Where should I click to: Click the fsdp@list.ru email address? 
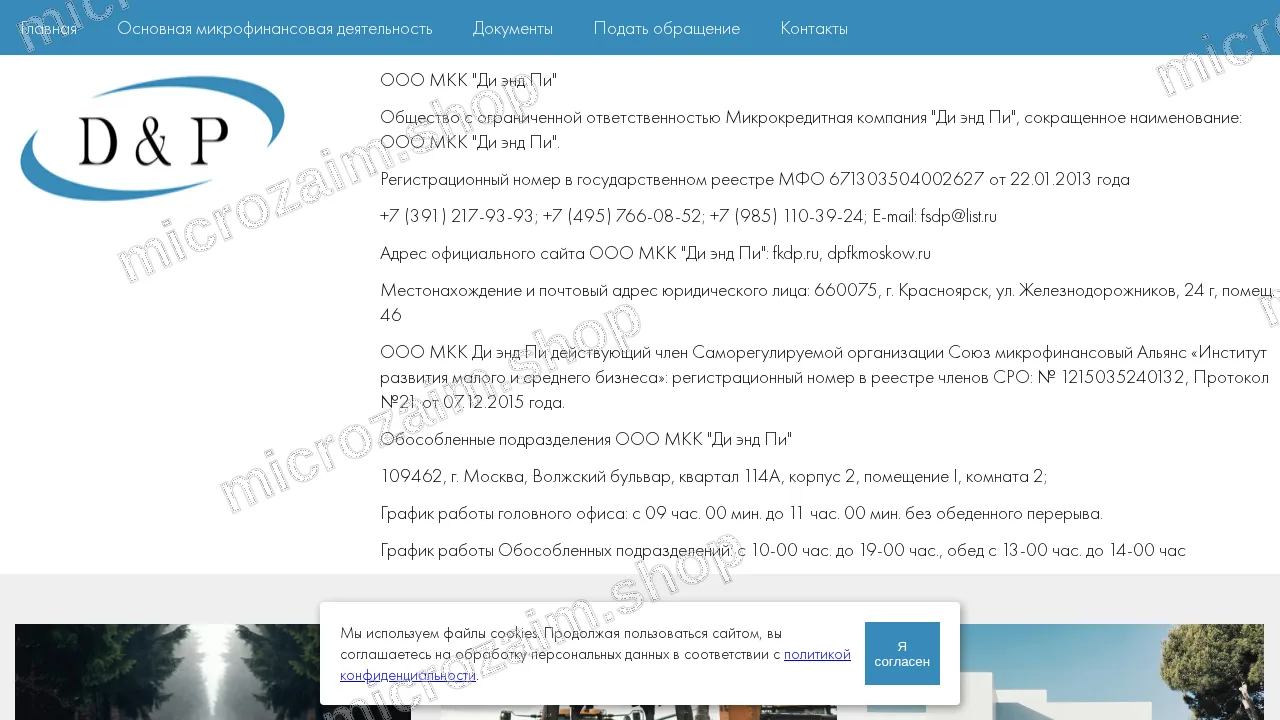click(958, 216)
